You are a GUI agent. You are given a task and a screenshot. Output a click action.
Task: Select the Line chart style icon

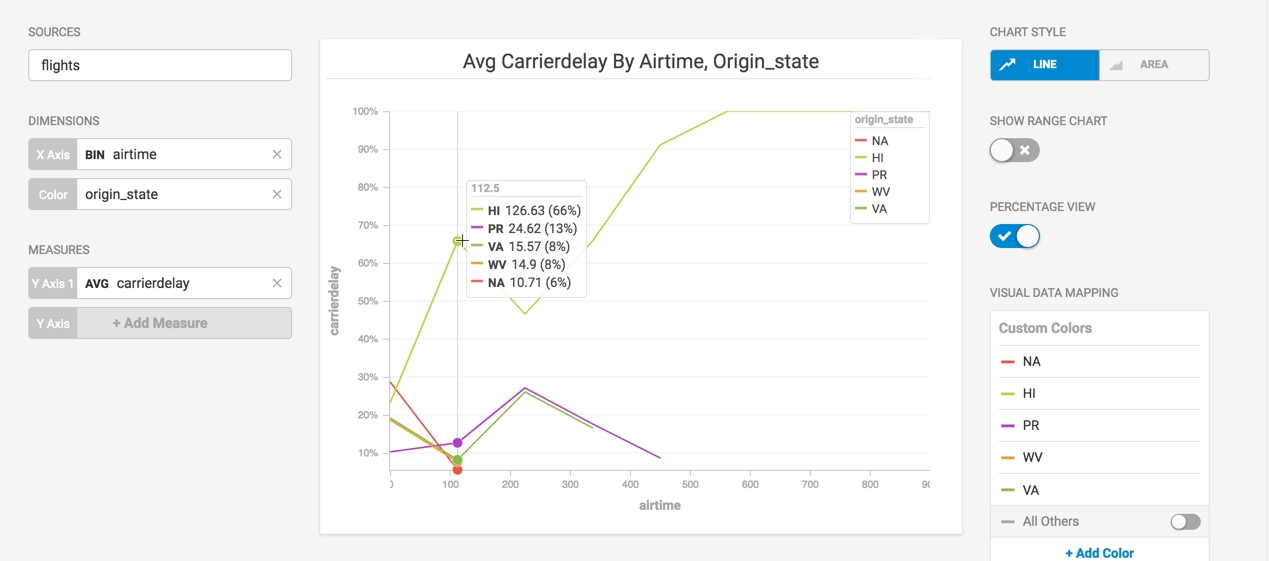(1008, 65)
